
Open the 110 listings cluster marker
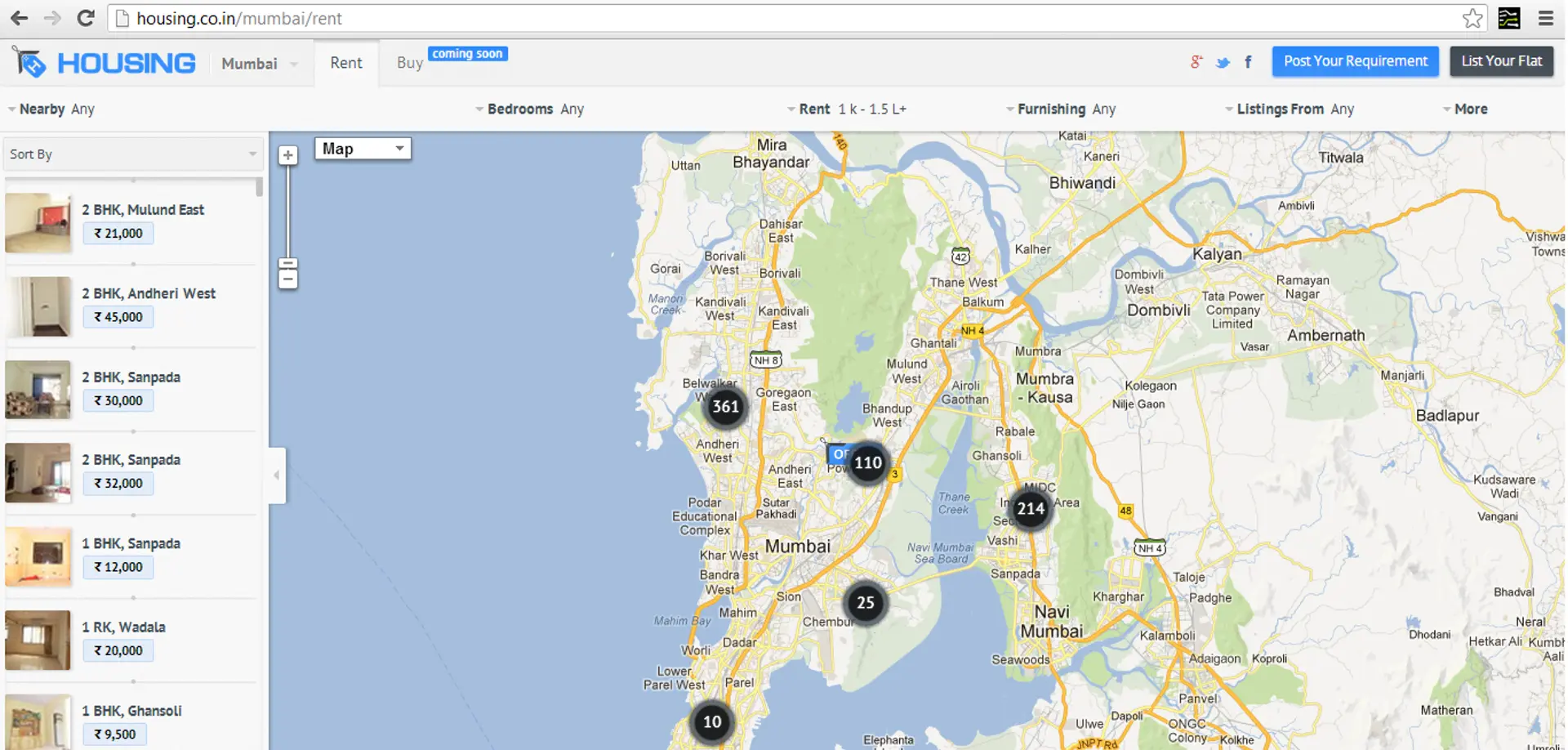867,463
